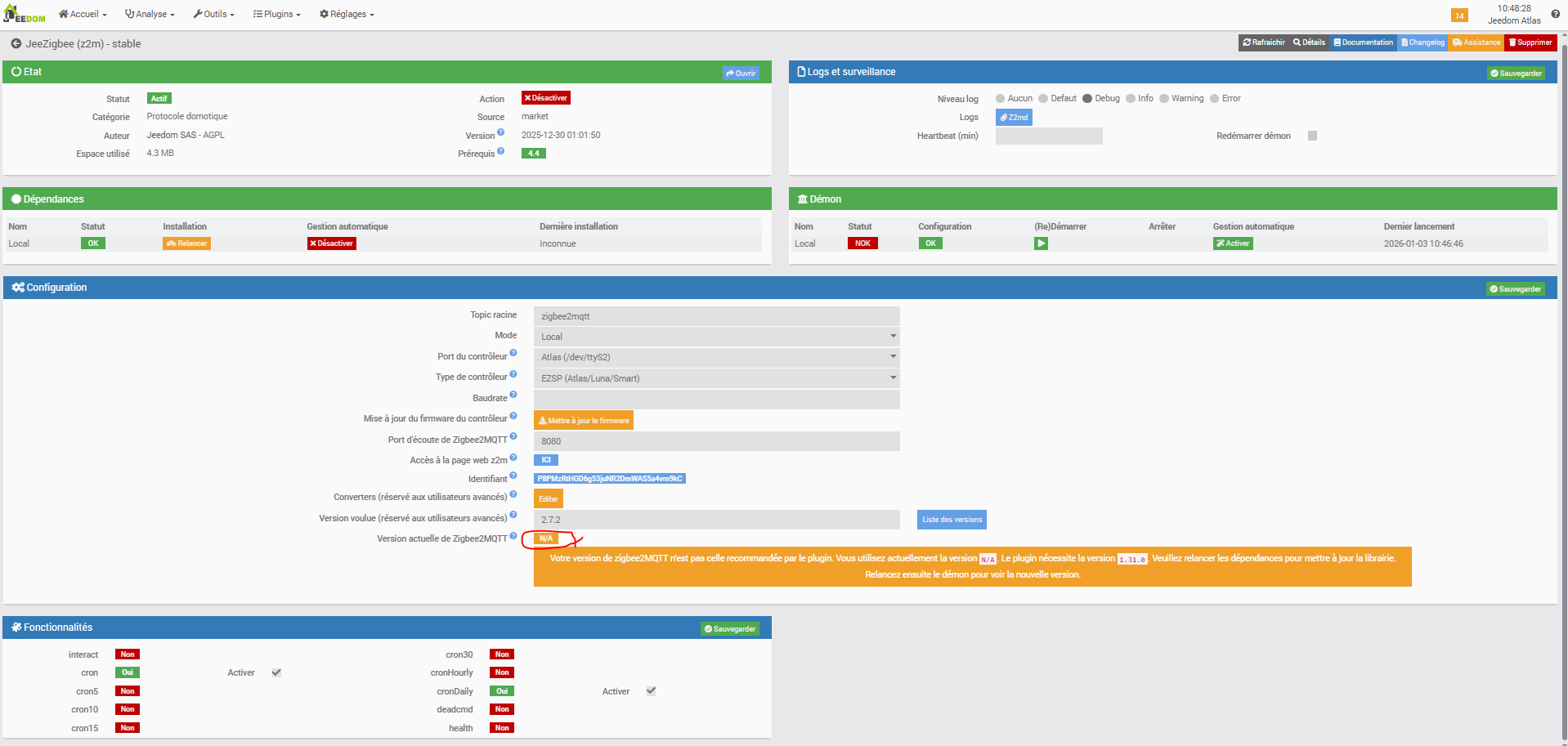This screenshot has height=746, width=1568.
Task: Toggle the cronDaily Activer checkbox
Action: (651, 691)
